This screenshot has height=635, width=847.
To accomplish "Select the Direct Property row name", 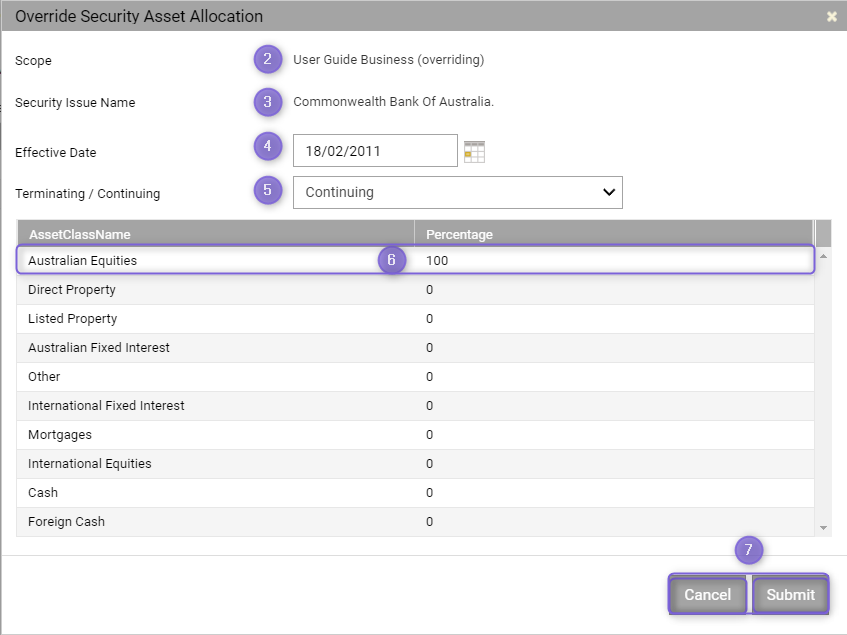I will [72, 289].
